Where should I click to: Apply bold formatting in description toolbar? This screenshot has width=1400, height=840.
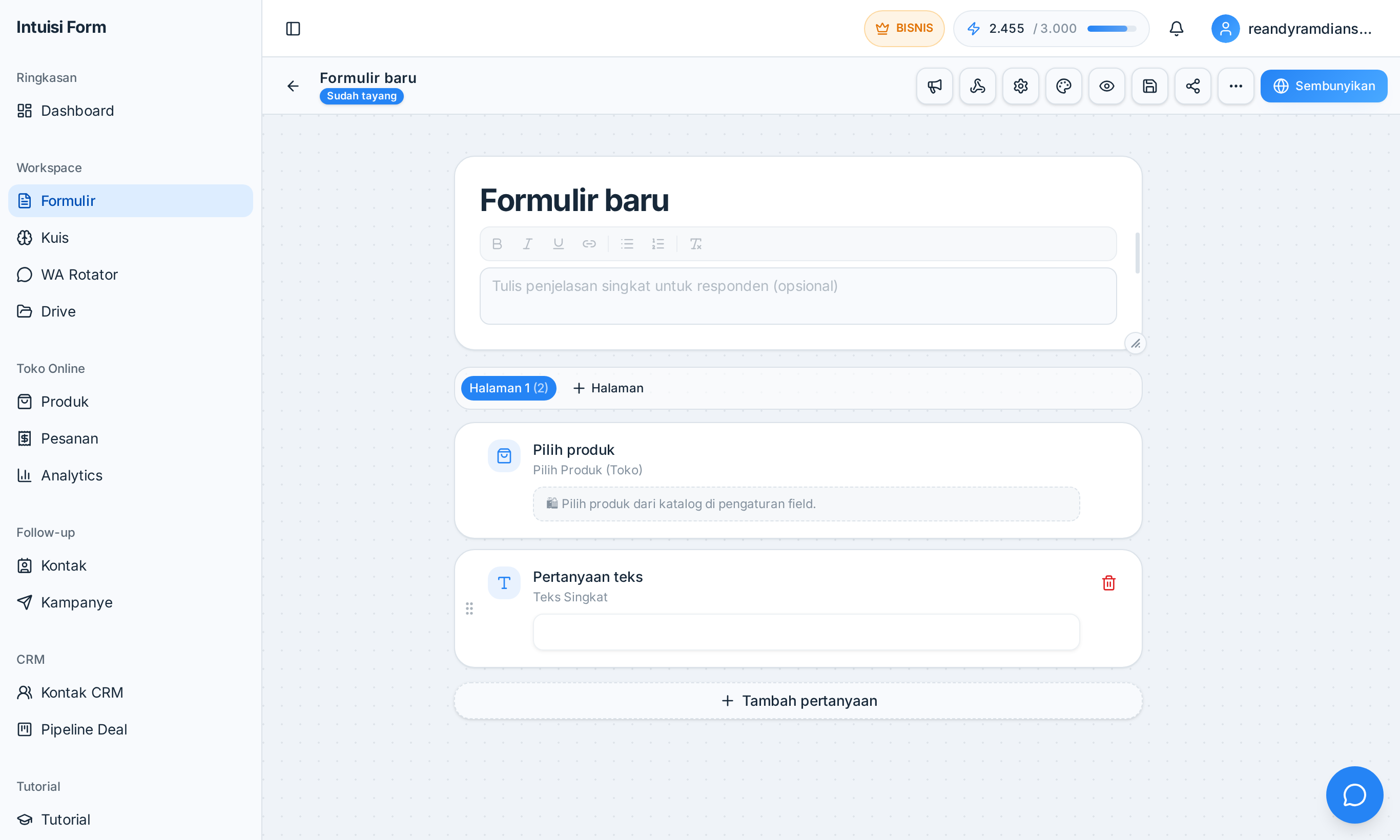(x=497, y=244)
